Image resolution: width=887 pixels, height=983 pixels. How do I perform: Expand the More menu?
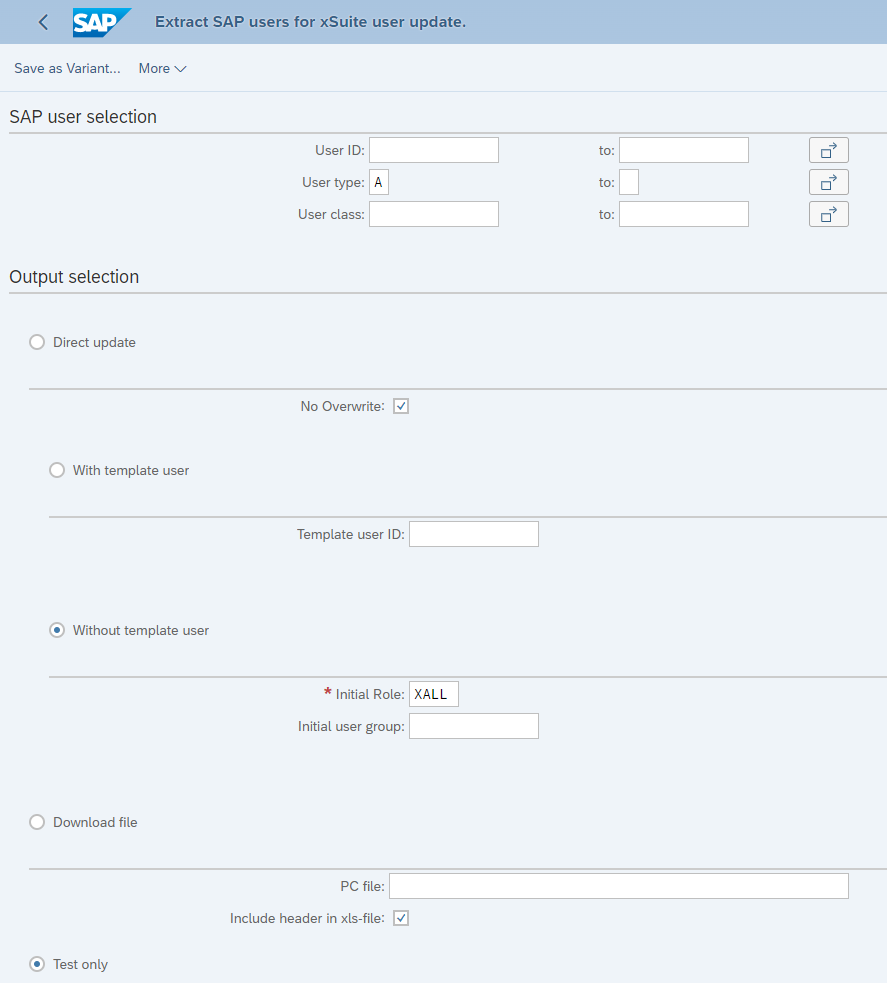(162, 68)
